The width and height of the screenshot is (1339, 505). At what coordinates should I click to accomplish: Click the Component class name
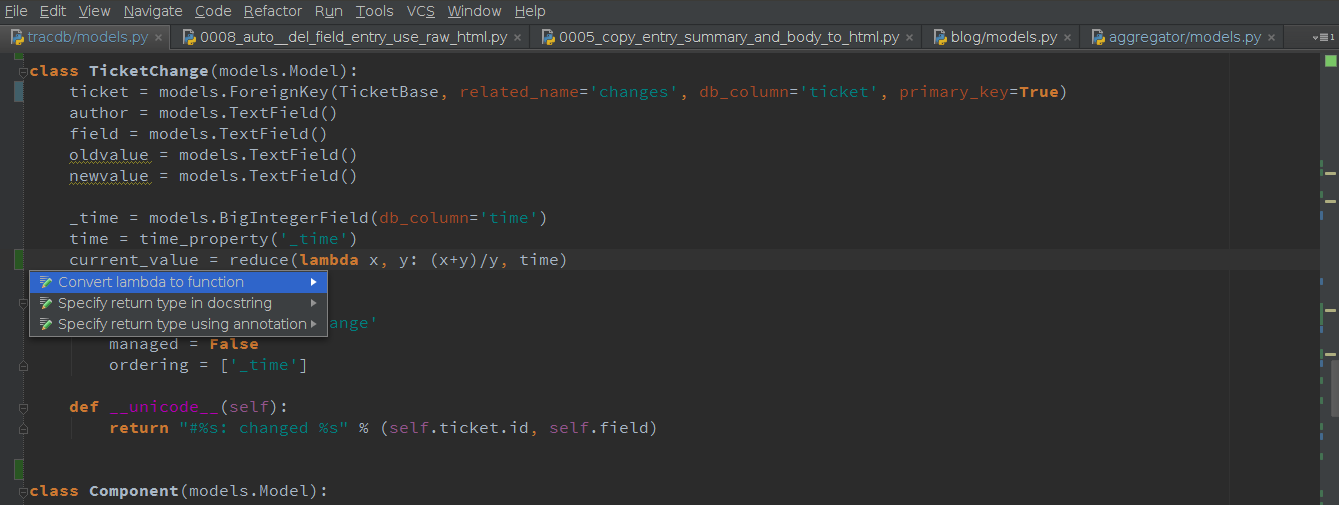click(134, 491)
